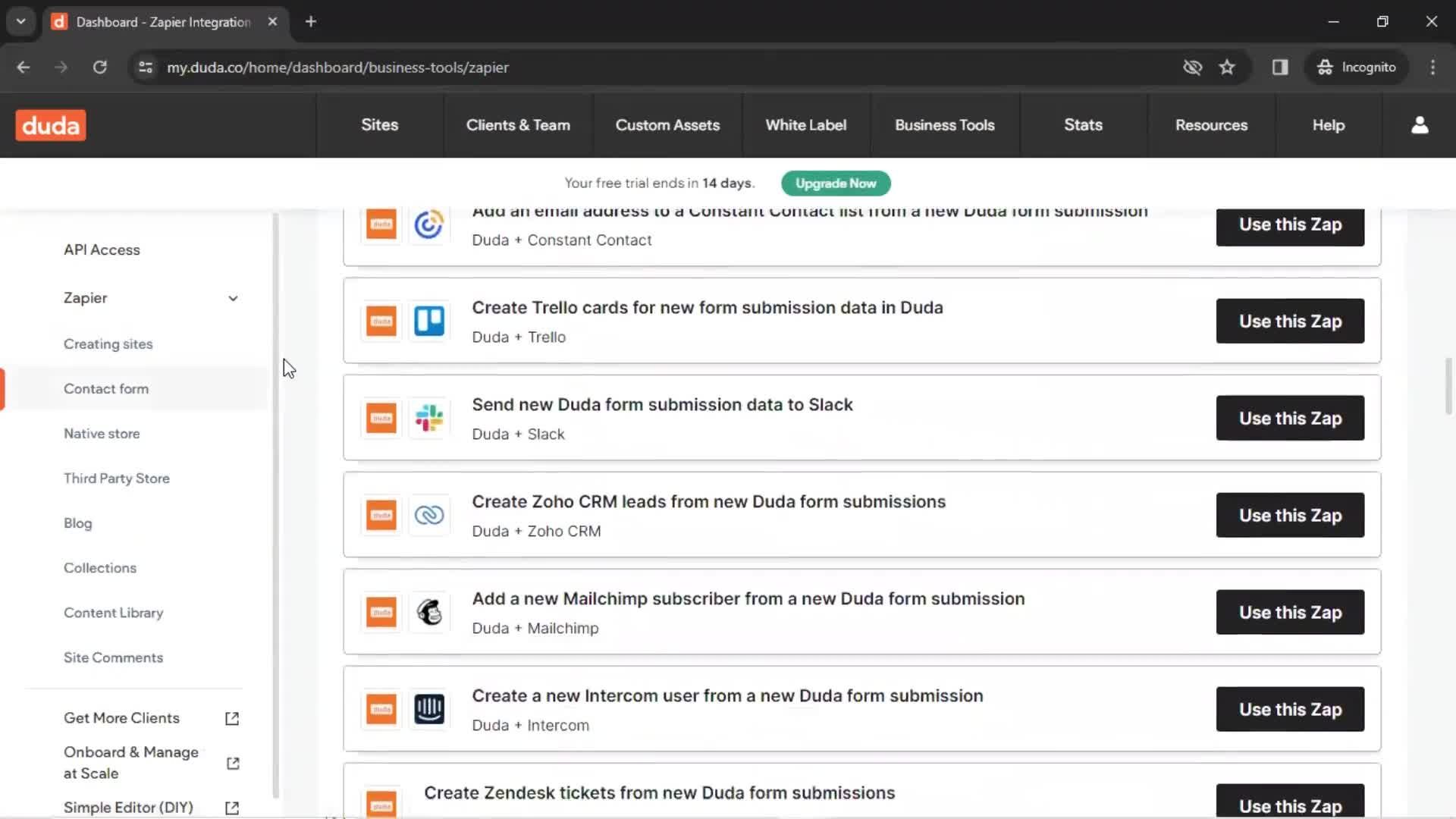Screen dimensions: 1456x819
Task: Select API Access in sidebar
Action: (x=102, y=249)
